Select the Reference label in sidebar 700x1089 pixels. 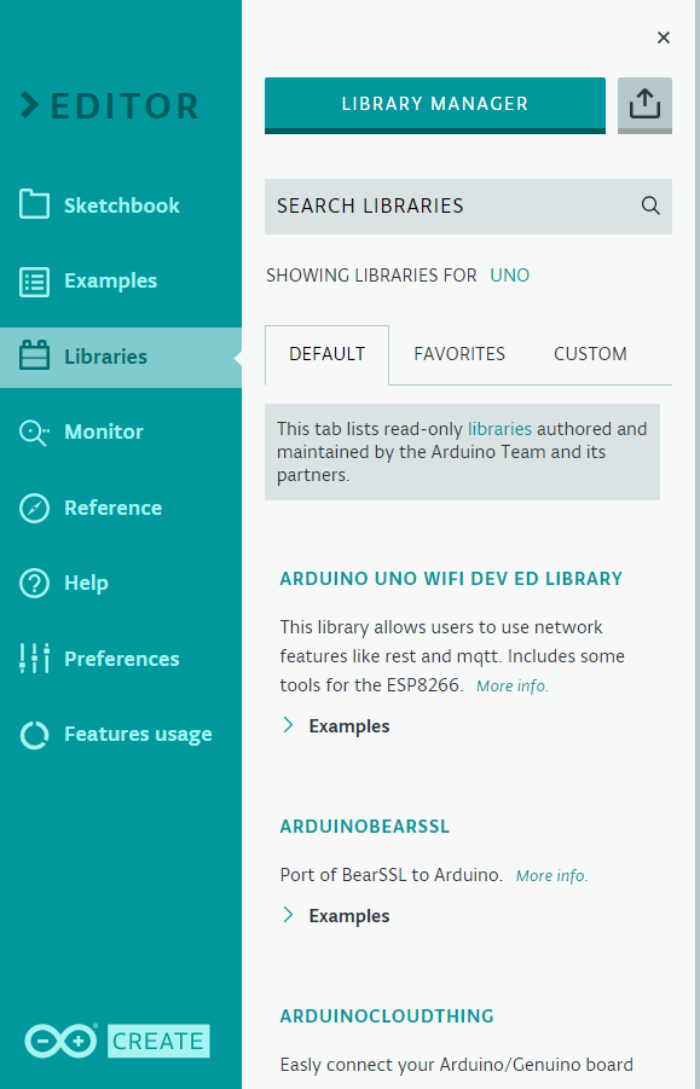(112, 508)
